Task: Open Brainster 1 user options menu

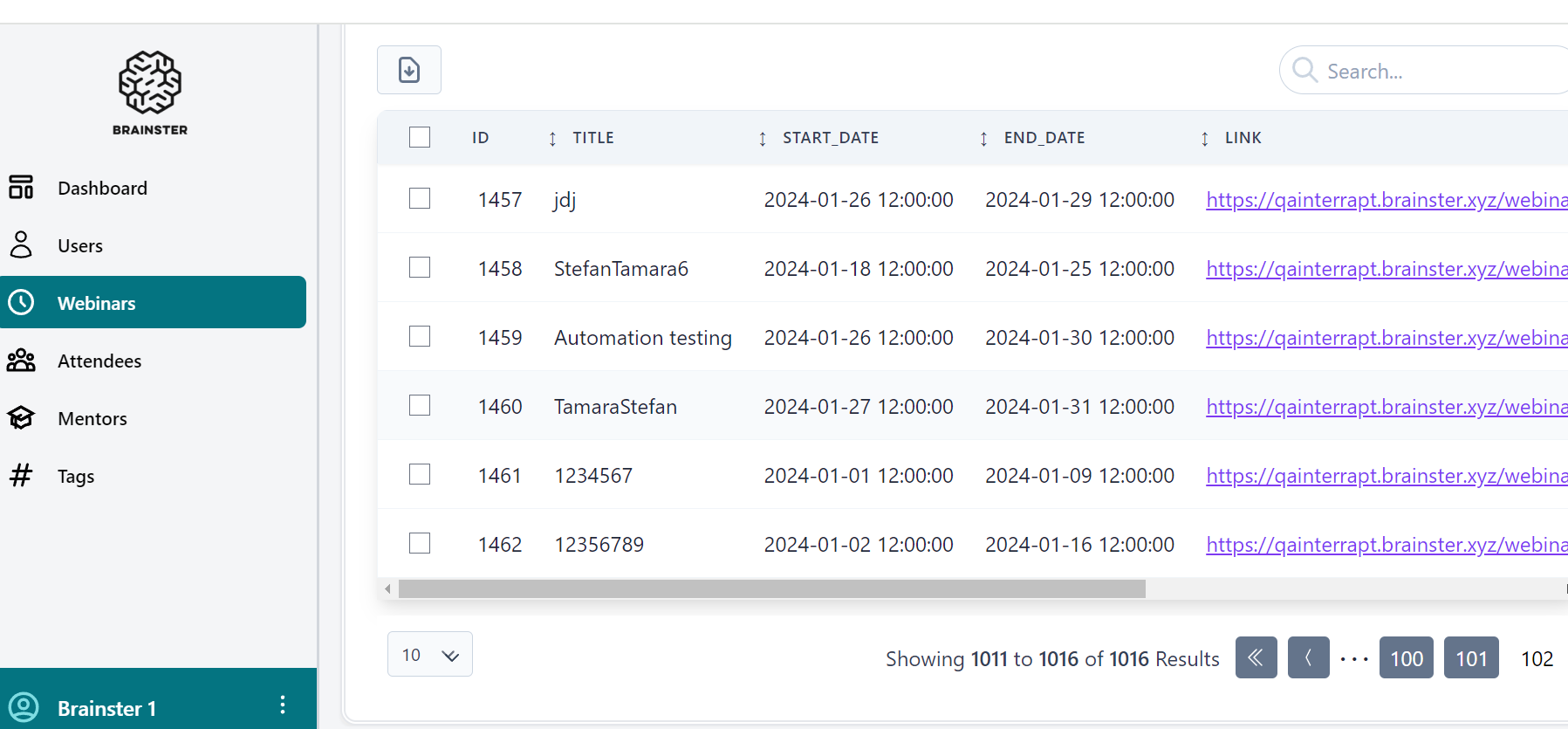Action: [x=282, y=705]
